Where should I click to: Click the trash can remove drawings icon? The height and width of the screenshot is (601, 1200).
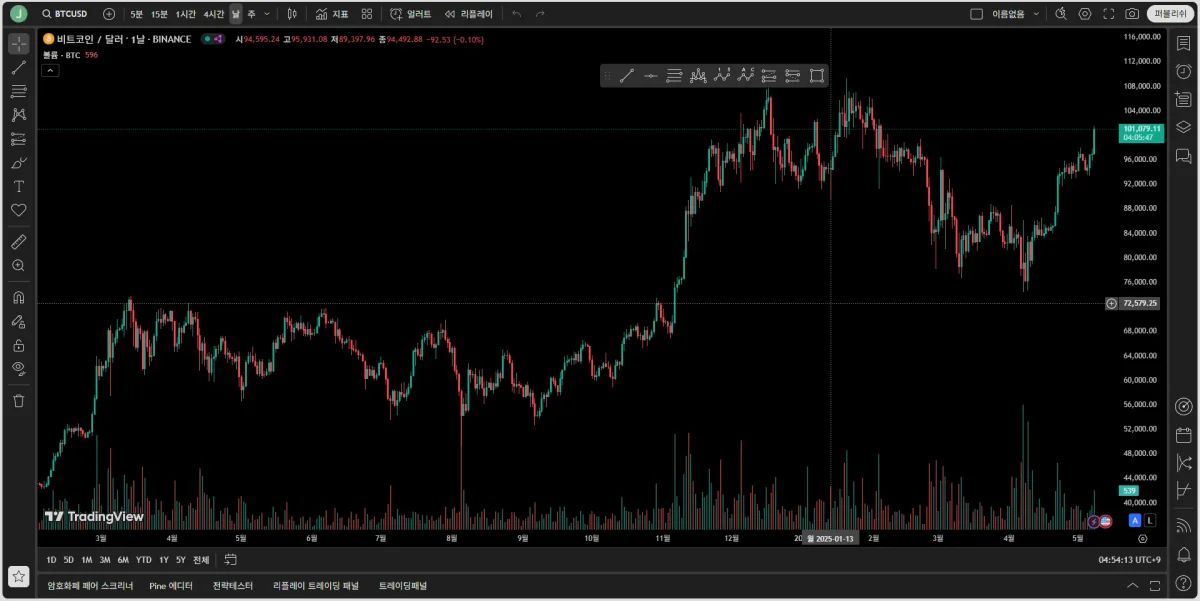18,401
